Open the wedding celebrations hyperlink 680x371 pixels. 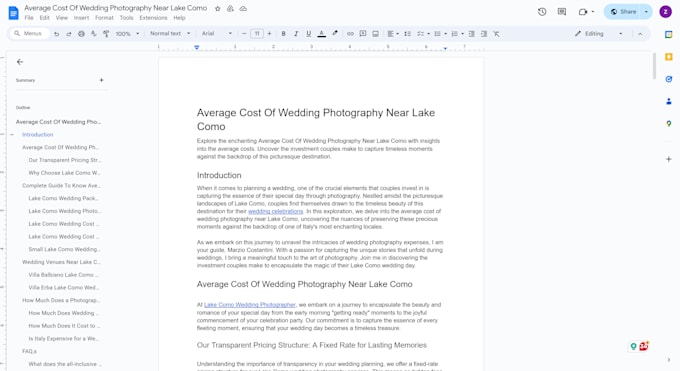tap(275, 211)
